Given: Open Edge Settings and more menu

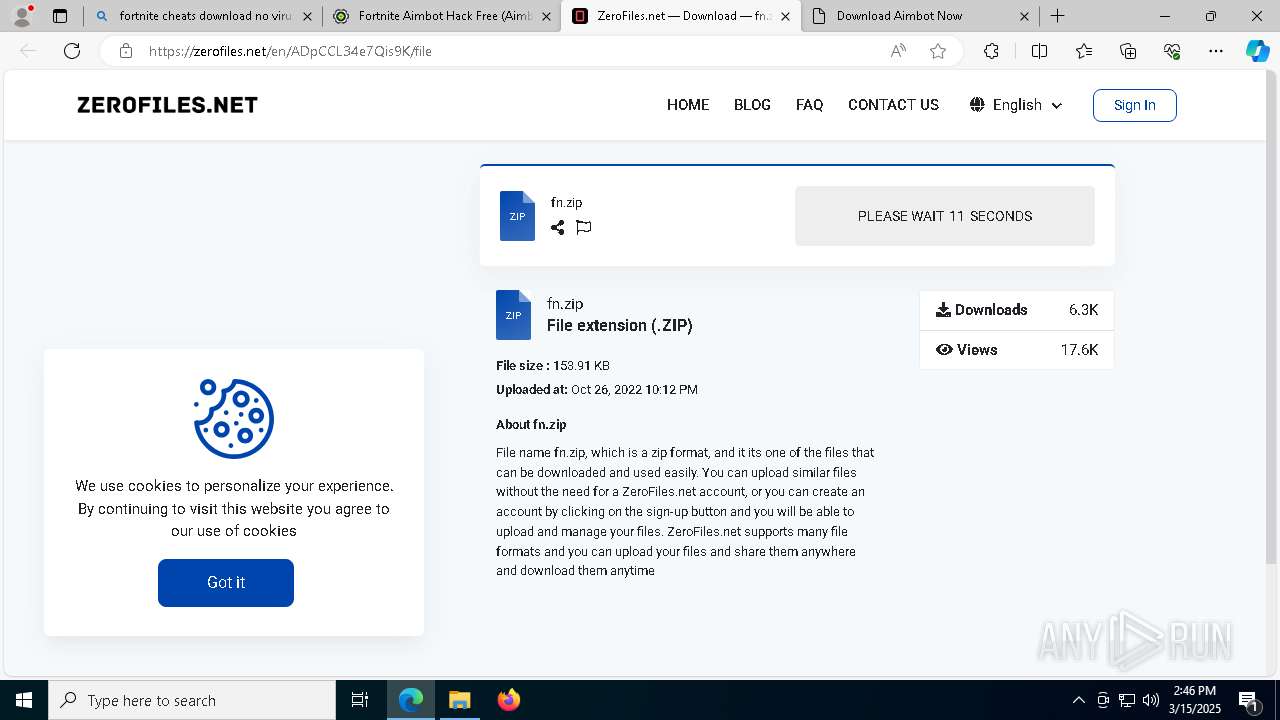Looking at the screenshot, I should point(1216,51).
